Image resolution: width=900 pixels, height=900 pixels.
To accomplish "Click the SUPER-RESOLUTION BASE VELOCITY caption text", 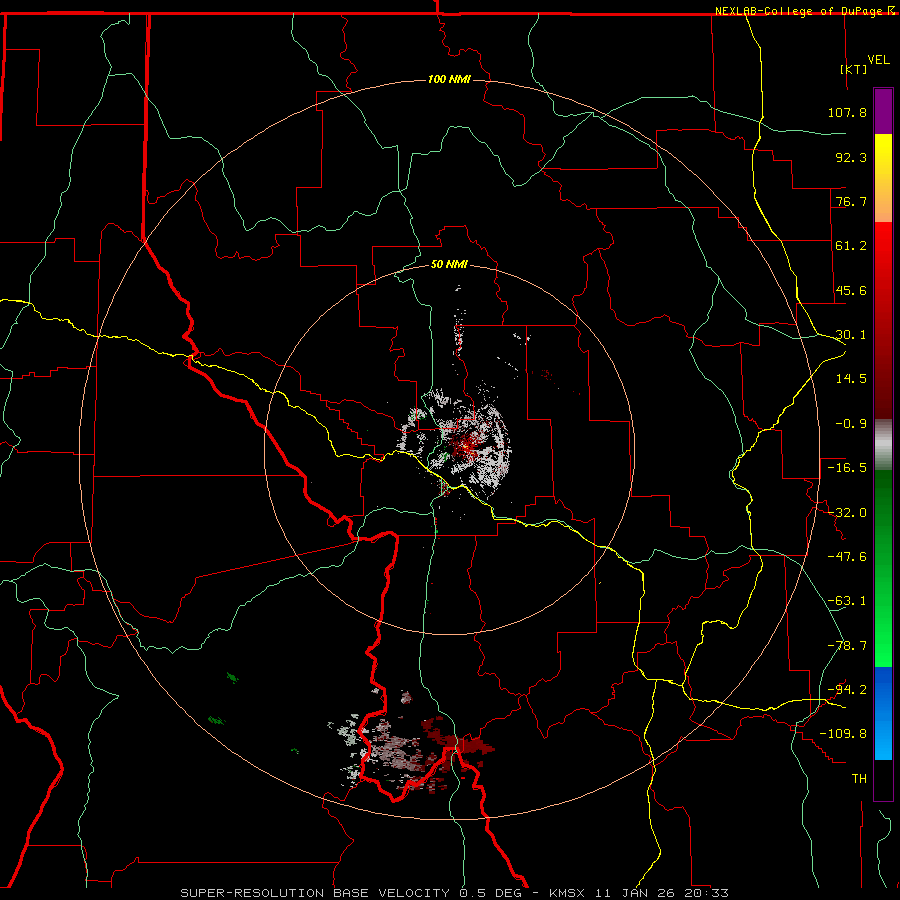I will [315, 893].
